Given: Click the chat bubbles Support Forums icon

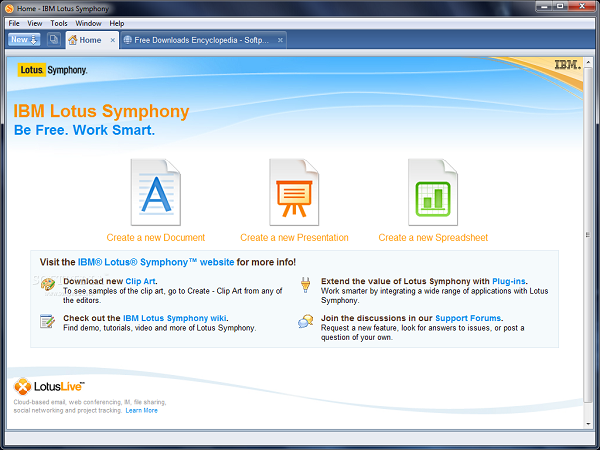Looking at the screenshot, I should pos(305,321).
